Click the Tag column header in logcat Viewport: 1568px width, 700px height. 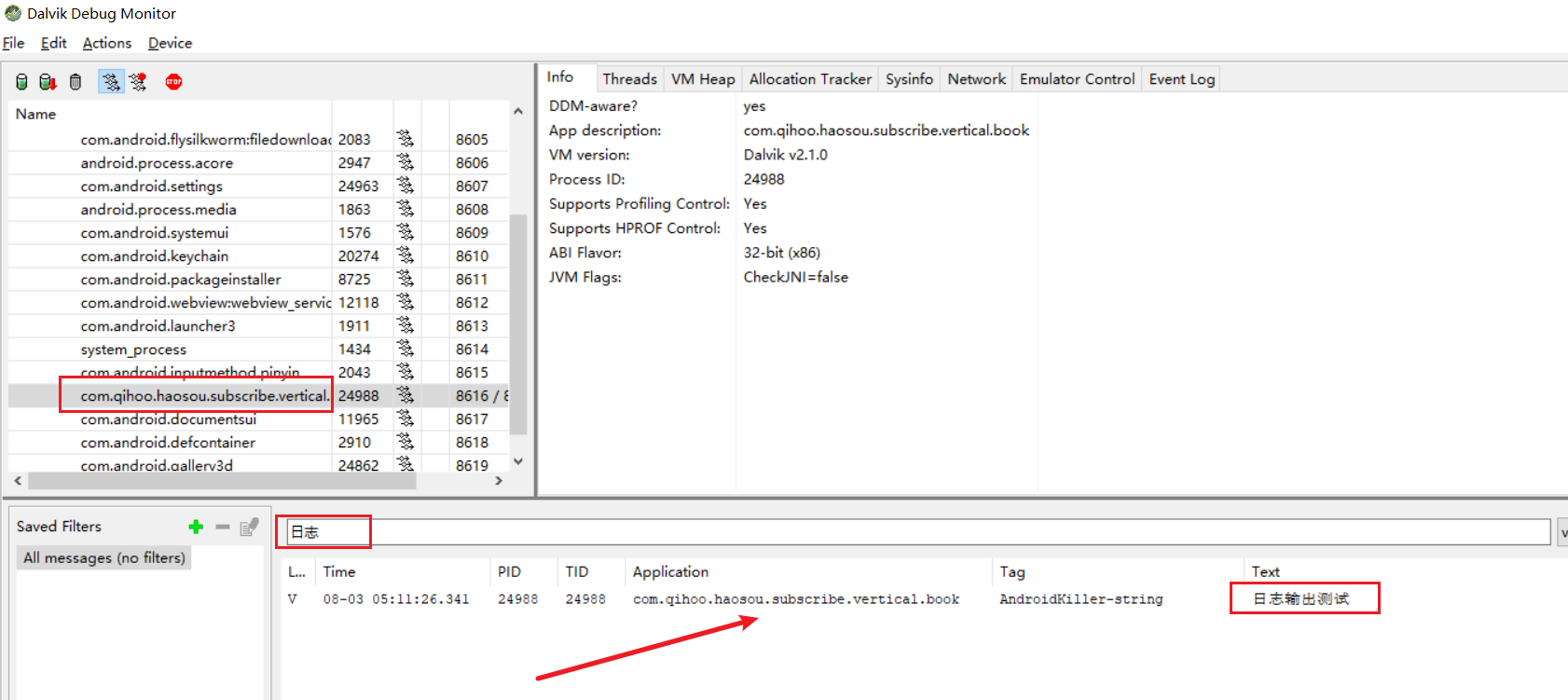(x=1012, y=571)
